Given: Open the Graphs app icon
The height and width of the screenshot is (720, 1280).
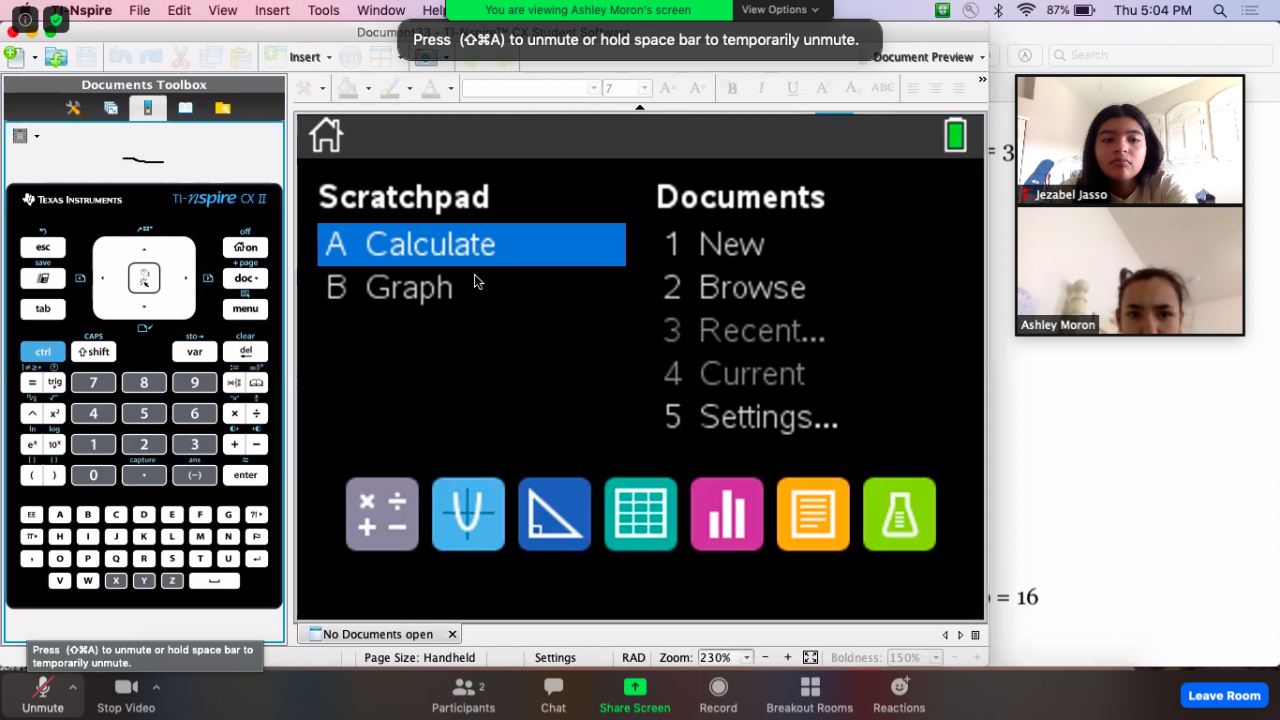Looking at the screenshot, I should pos(468,514).
